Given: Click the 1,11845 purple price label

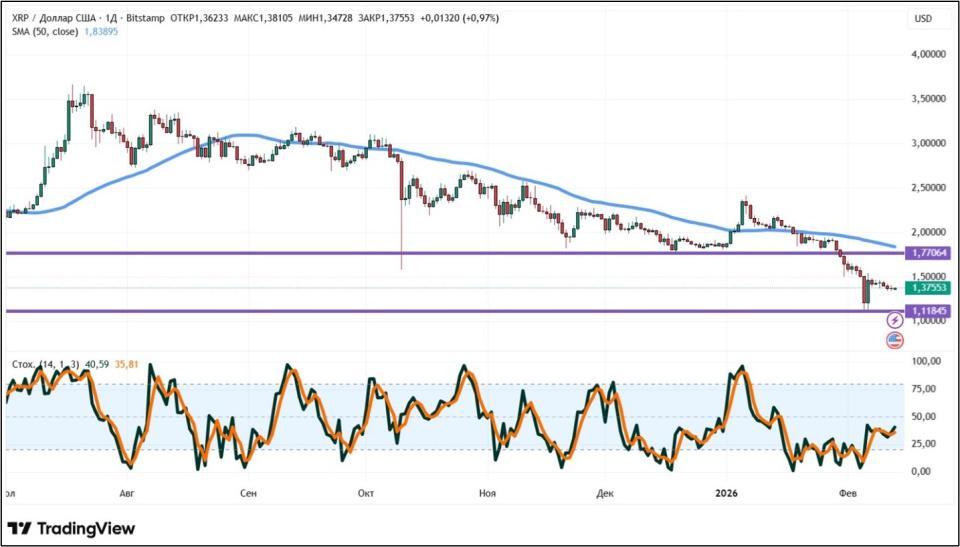Looking at the screenshot, I should 926,311.
